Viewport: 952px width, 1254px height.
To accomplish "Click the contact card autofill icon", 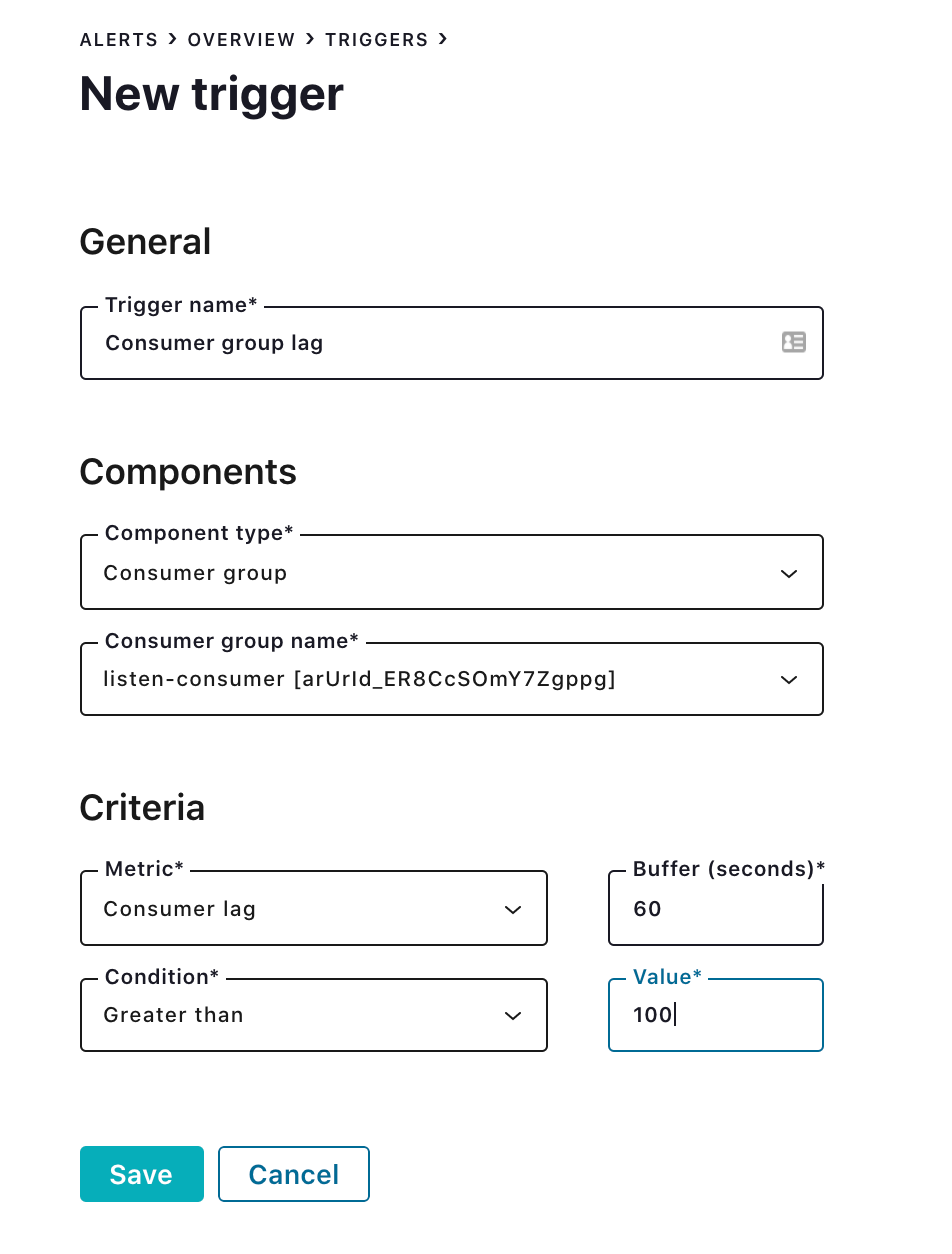I will pos(793,343).
